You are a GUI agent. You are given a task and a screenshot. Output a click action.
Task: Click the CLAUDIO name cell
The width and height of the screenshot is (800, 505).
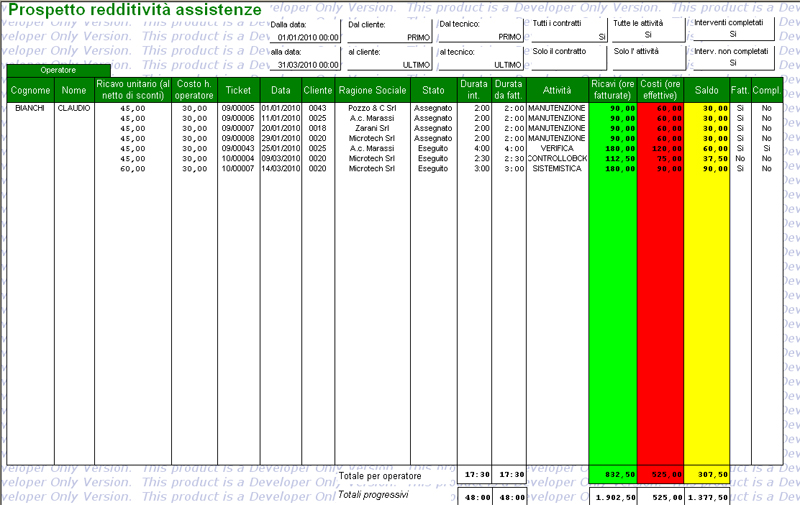pyautogui.click(x=74, y=108)
